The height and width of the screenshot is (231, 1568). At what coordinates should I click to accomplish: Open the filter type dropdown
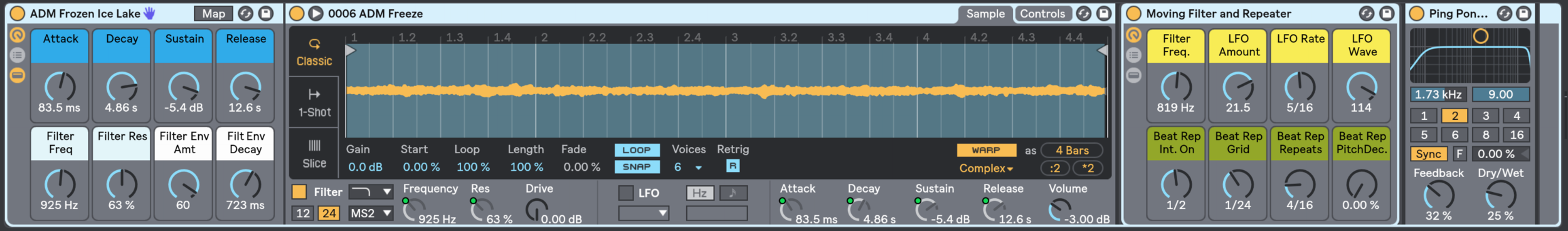coord(371,191)
